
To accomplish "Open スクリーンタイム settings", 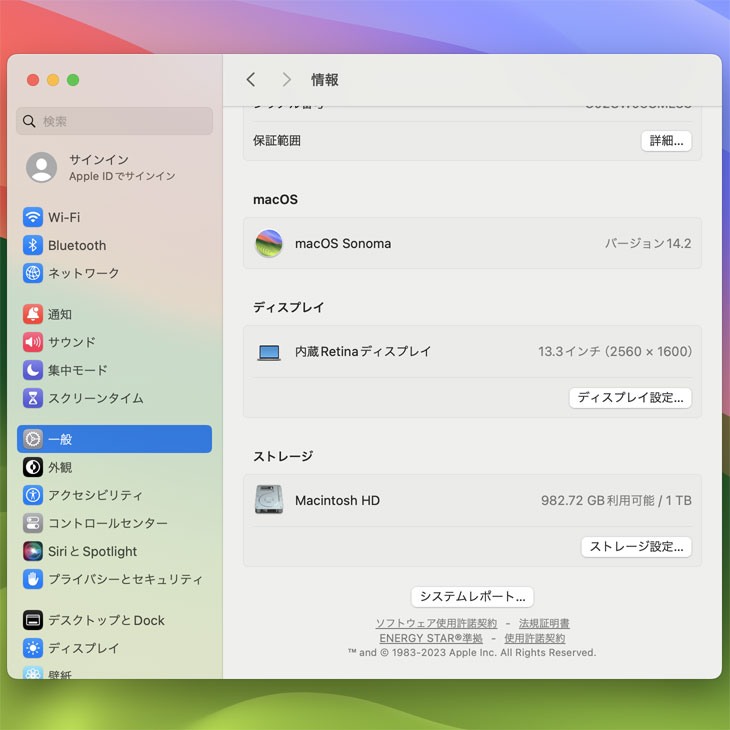I will (x=114, y=398).
